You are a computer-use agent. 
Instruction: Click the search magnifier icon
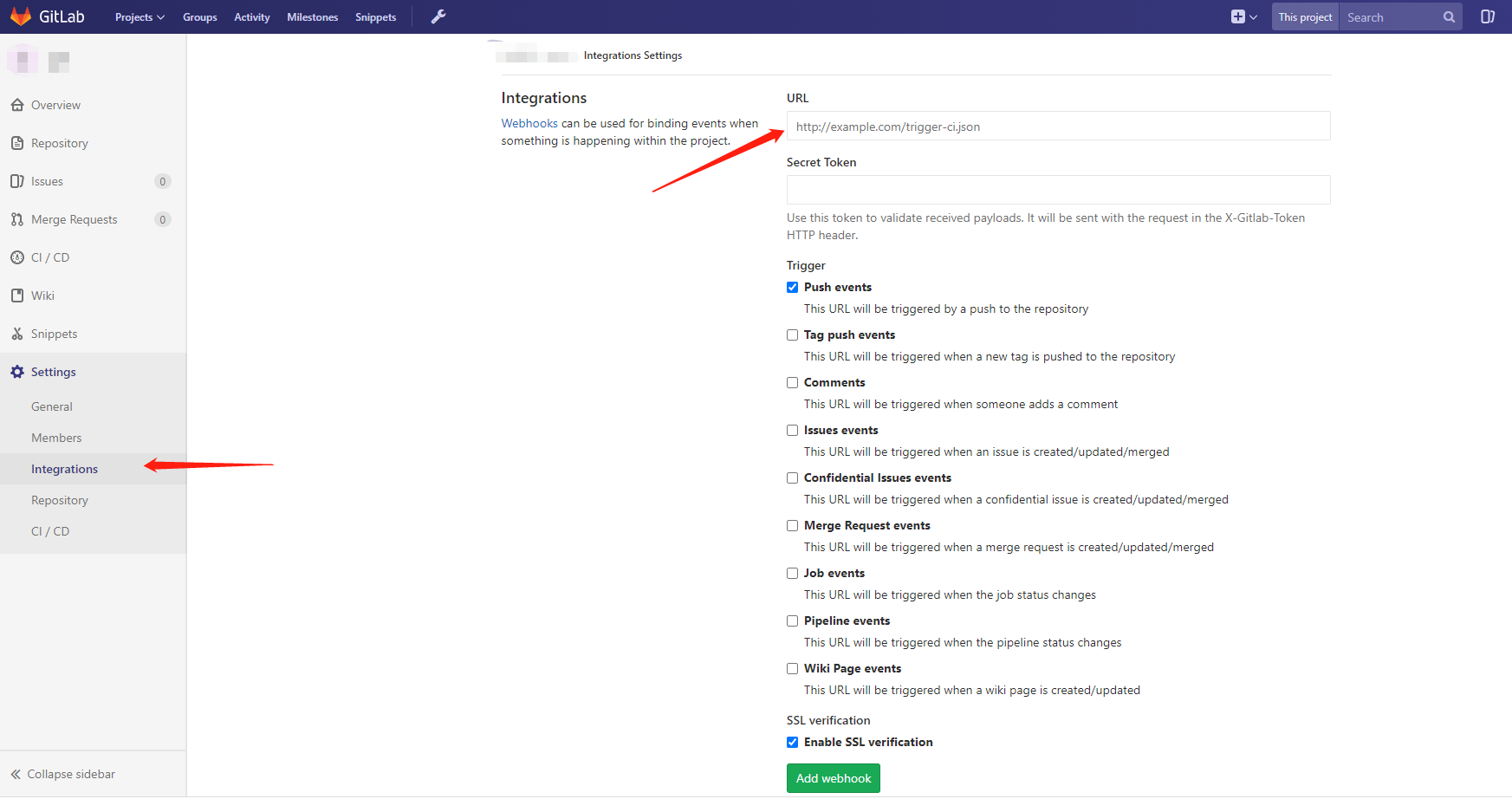(1449, 16)
